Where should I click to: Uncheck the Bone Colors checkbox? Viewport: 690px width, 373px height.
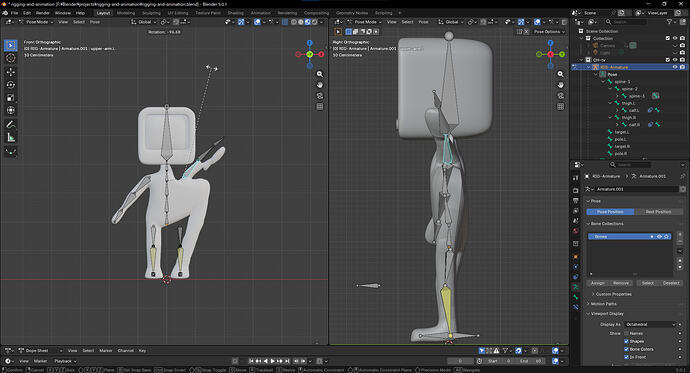coord(626,349)
